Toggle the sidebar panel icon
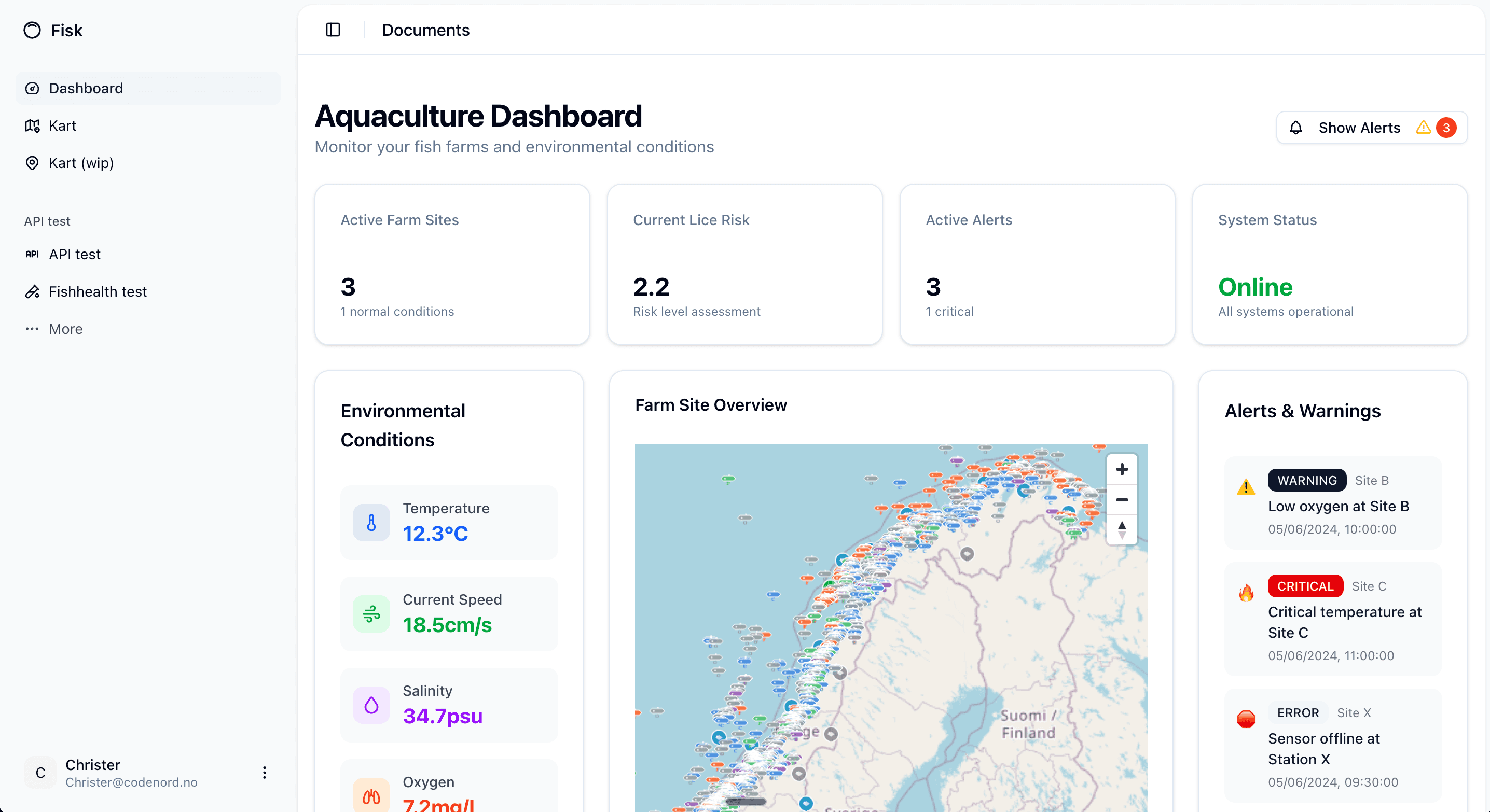 (x=333, y=30)
